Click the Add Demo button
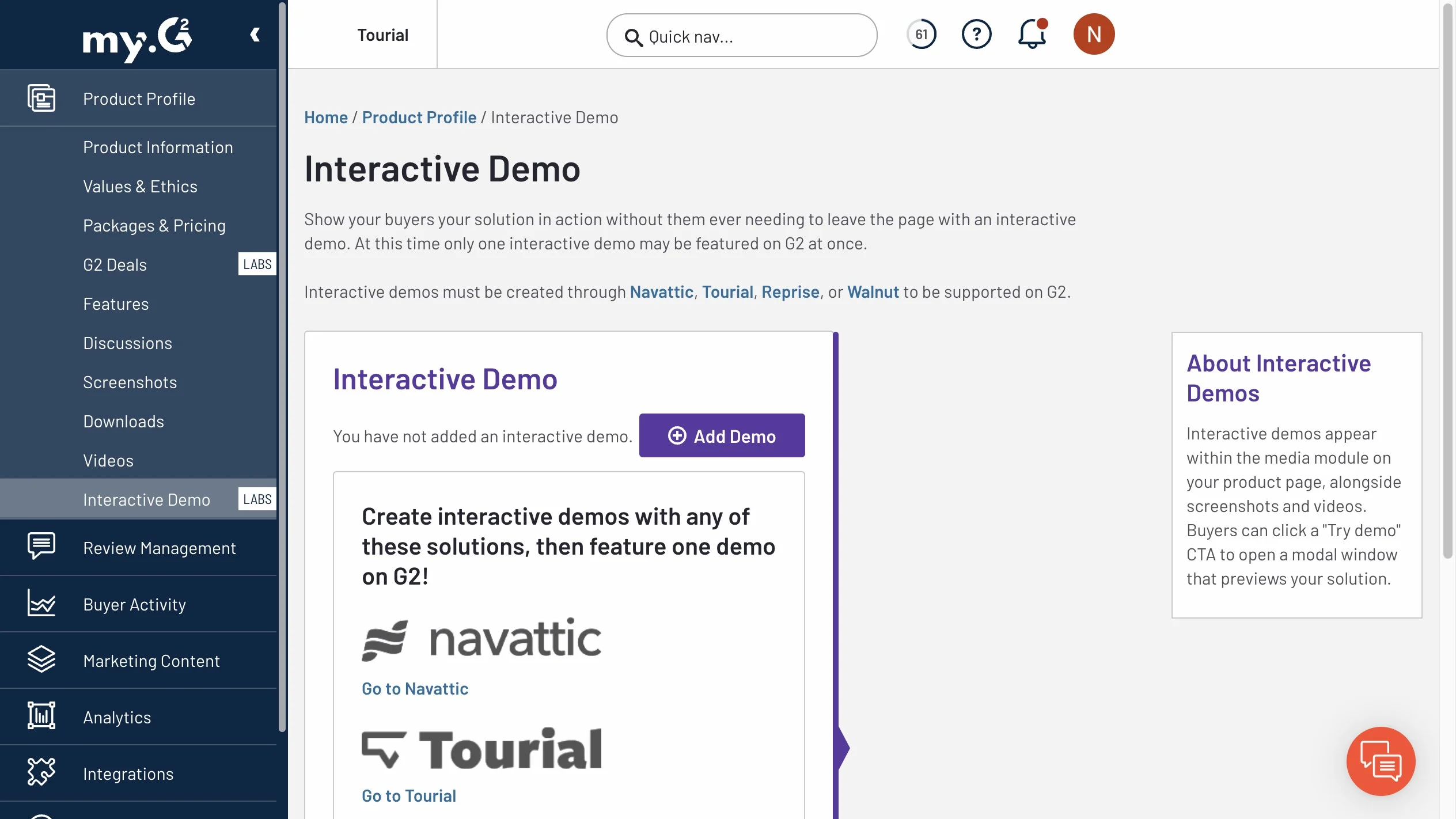 pos(722,435)
